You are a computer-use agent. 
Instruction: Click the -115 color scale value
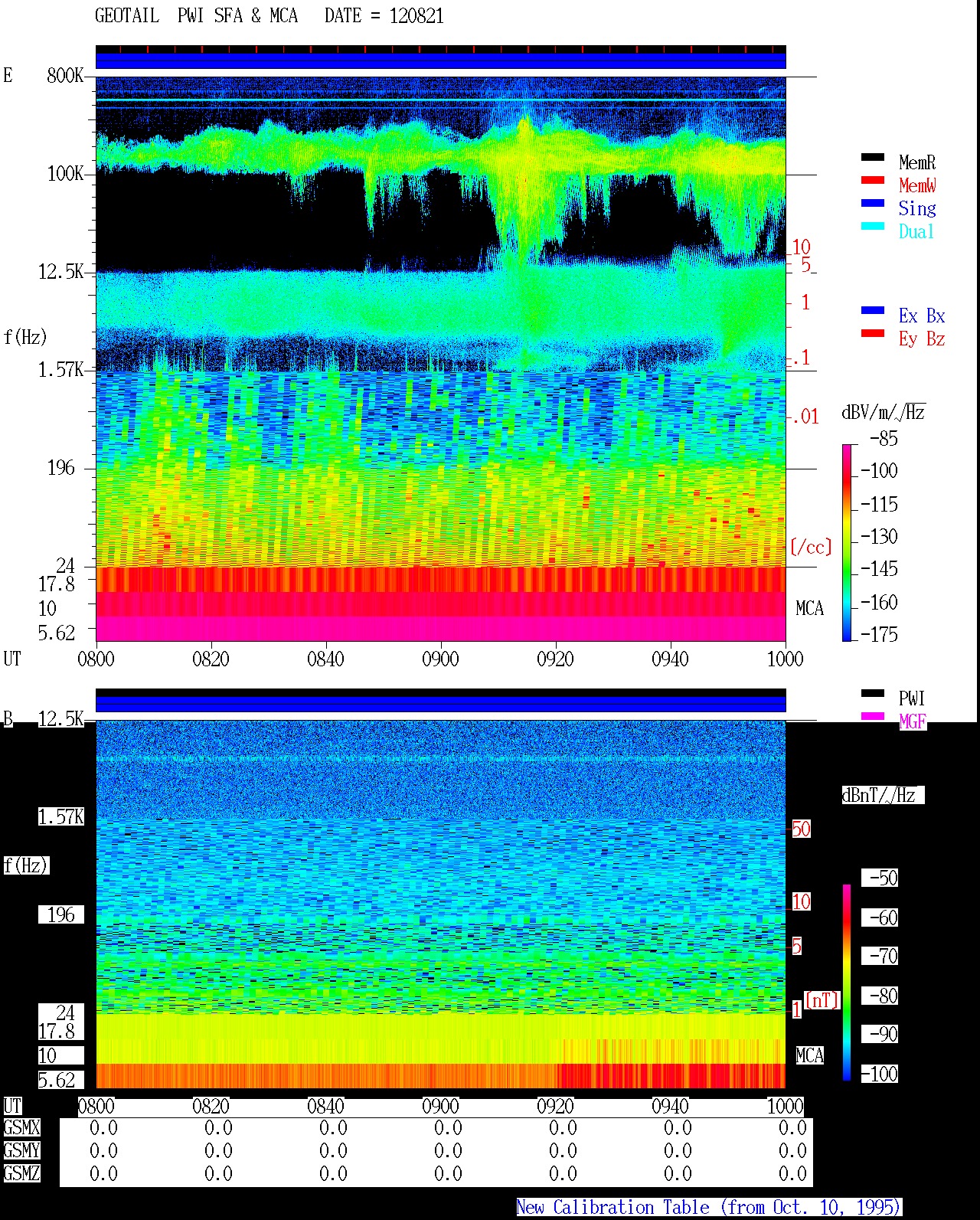pyautogui.click(x=879, y=505)
